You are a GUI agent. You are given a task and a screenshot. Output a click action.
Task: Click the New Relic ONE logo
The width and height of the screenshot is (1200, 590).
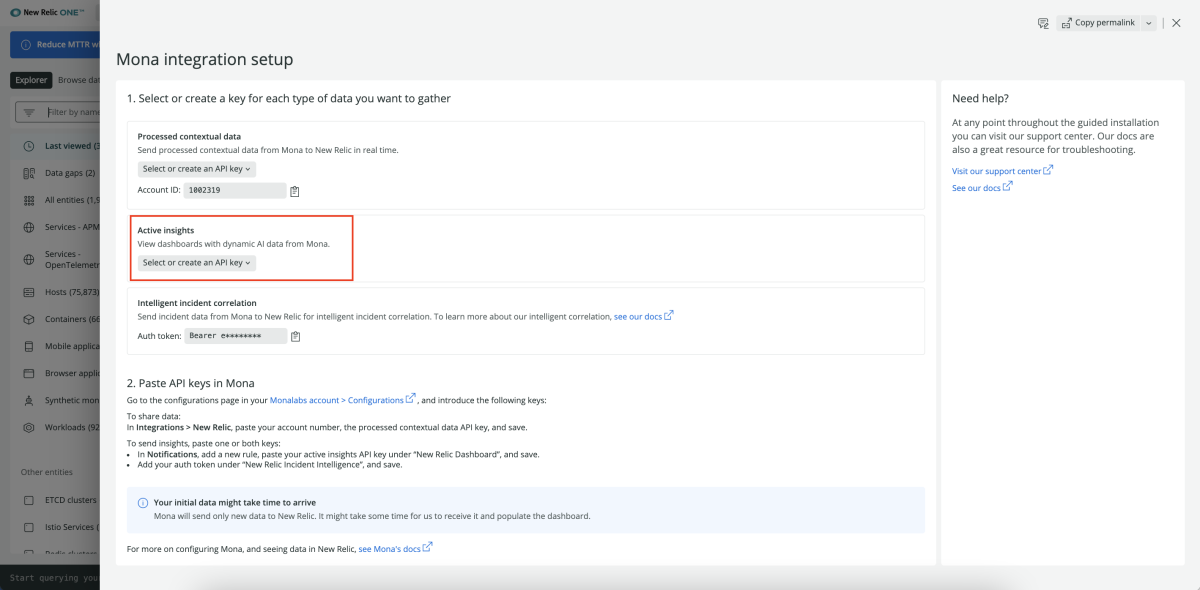47,13
